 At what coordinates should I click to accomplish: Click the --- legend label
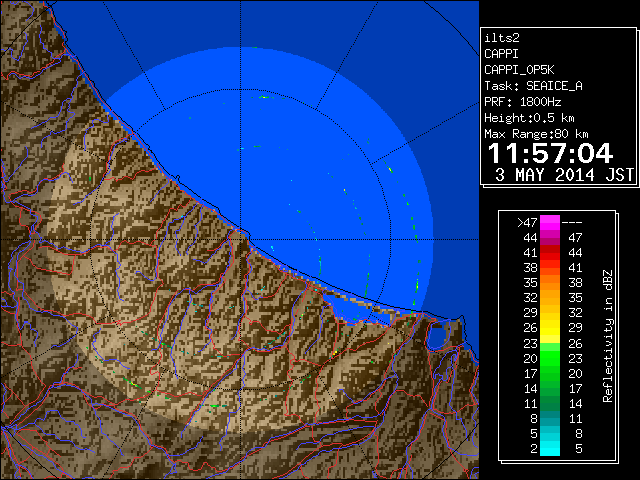tap(572, 222)
